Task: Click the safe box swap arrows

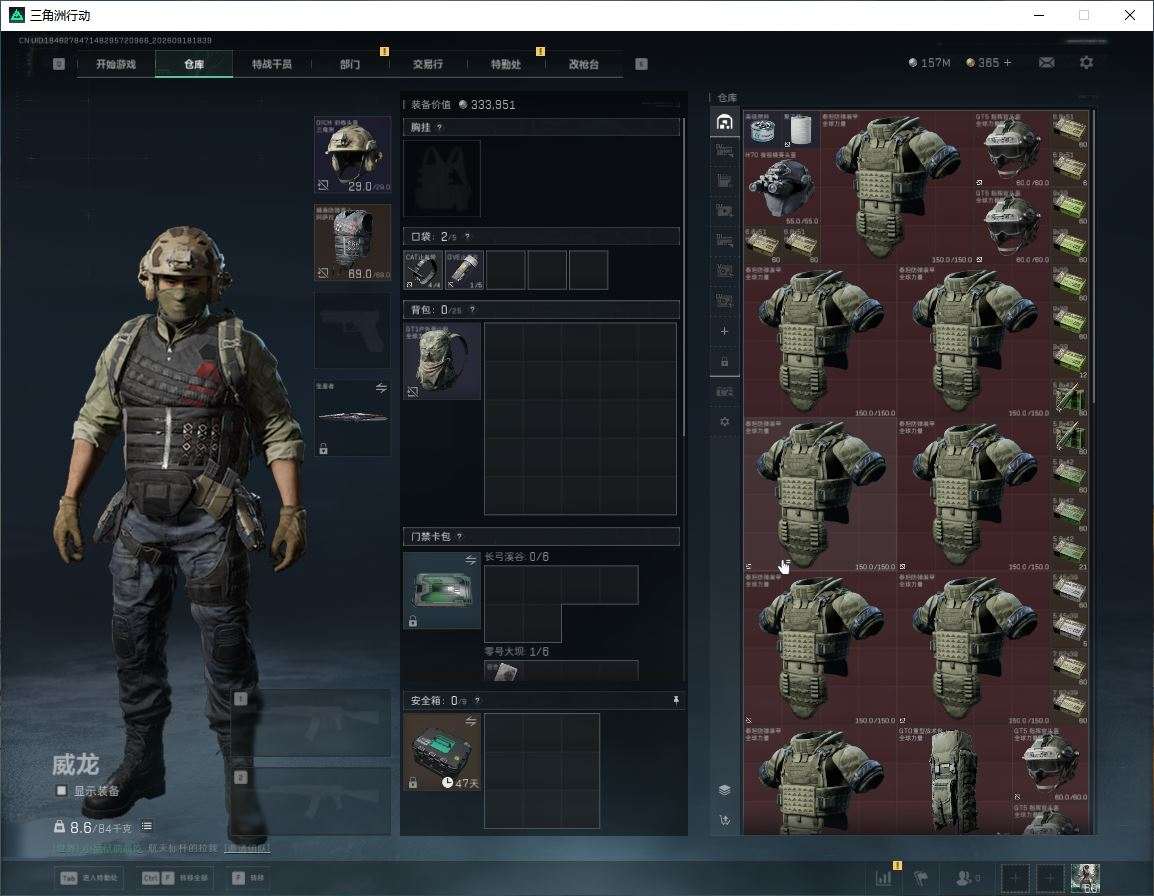Action: point(470,722)
